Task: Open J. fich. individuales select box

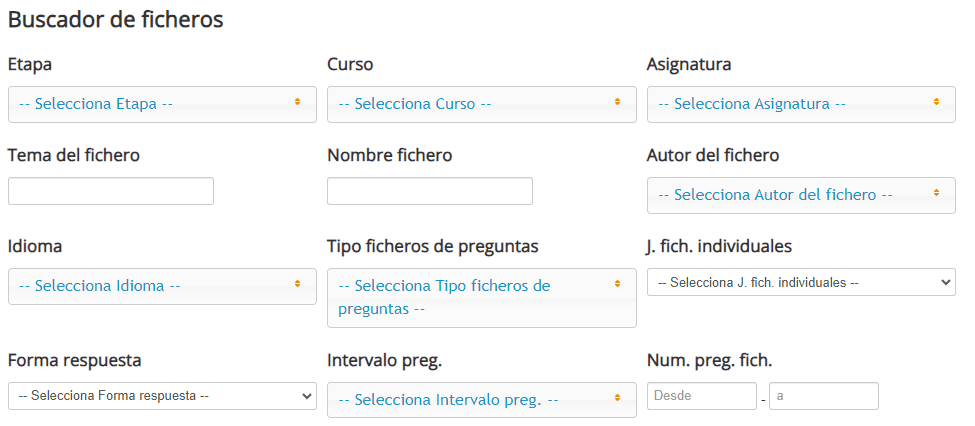Action: [801, 282]
